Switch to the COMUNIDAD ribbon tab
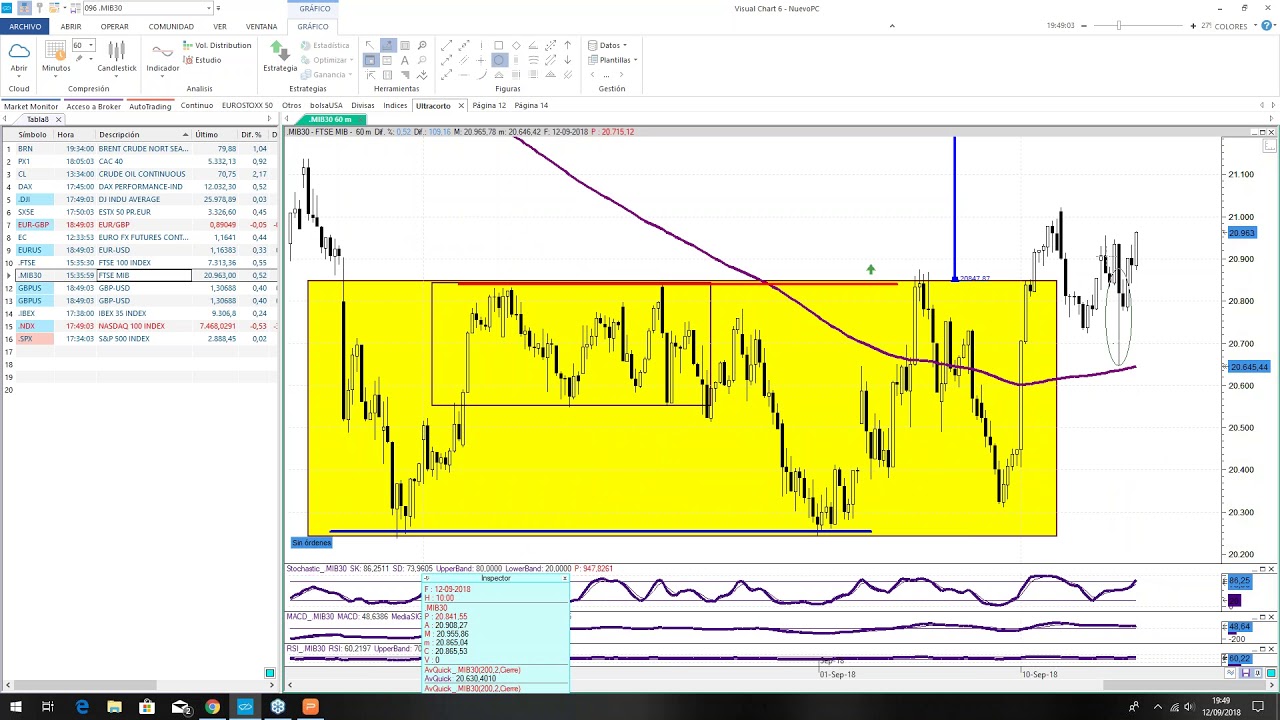 171,26
